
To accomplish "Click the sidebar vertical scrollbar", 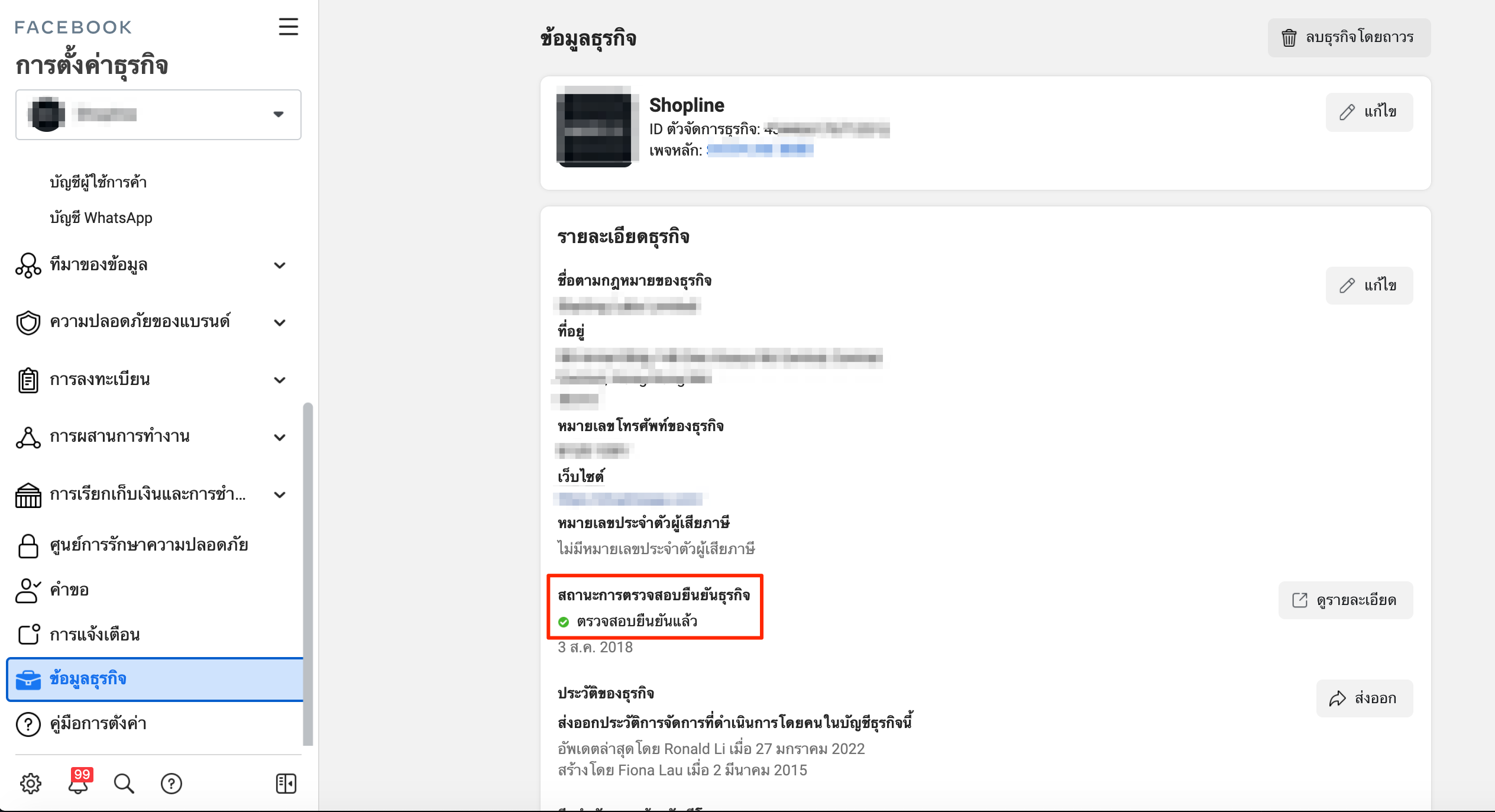I will (x=308, y=574).
